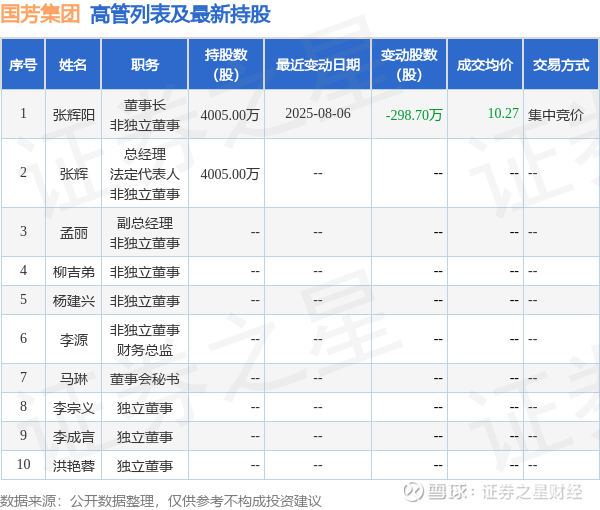This screenshot has height=510, width=600.
Task: Click 李成言's 独立董事 position cell
Action: coord(145,437)
